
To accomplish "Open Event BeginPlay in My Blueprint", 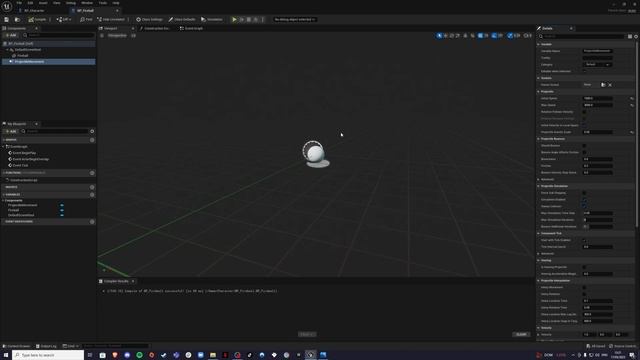I will click(x=24, y=153).
